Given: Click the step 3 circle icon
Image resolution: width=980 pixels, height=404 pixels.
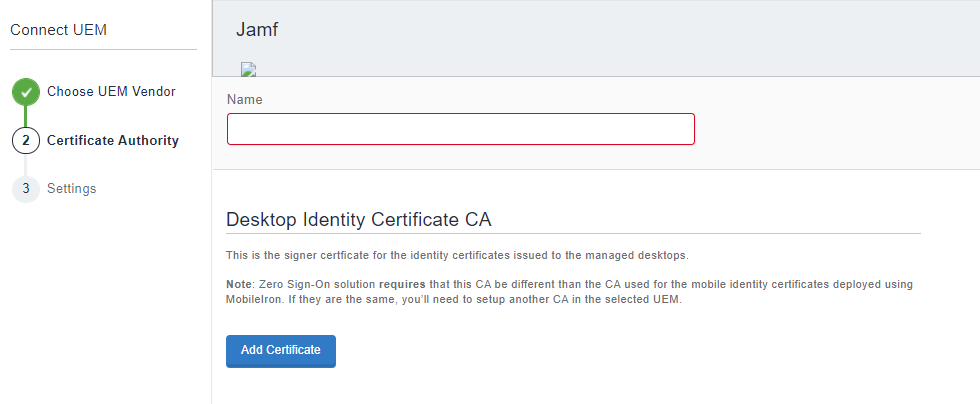Looking at the screenshot, I should coord(26,189).
